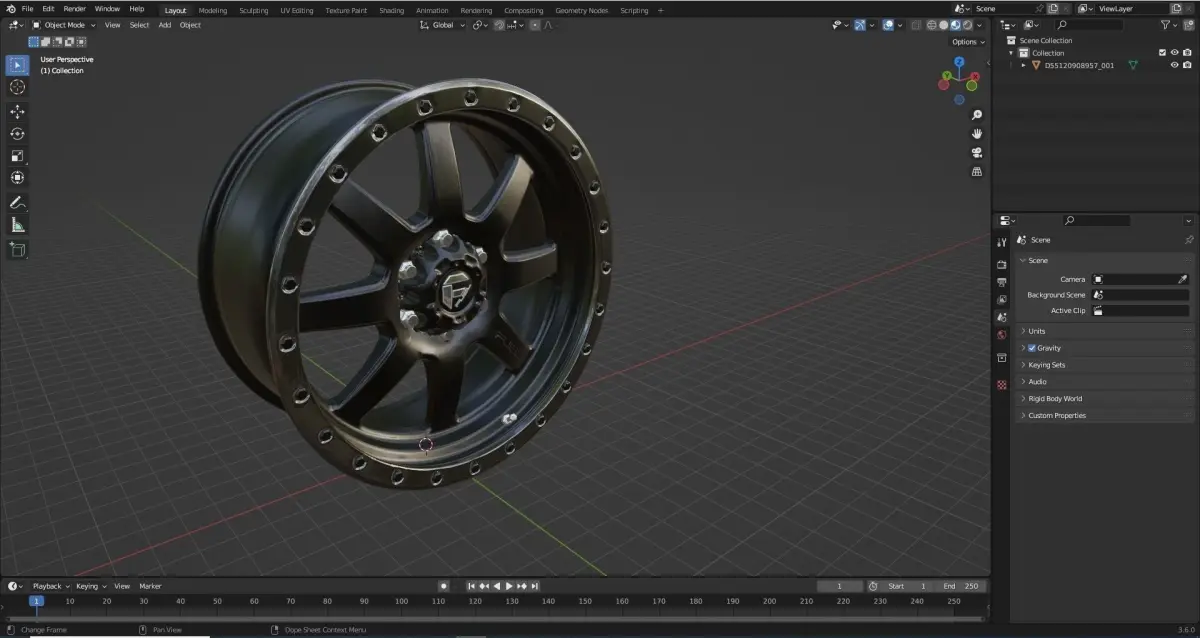
Task: Collapse the Collection tree item
Action: pyautogui.click(x=1011, y=53)
